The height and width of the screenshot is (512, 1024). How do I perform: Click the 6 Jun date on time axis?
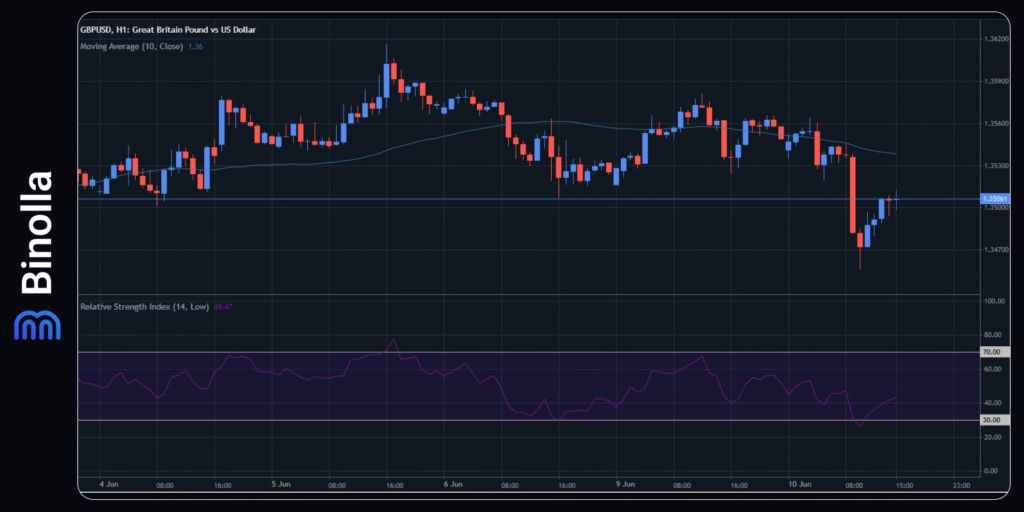click(452, 485)
